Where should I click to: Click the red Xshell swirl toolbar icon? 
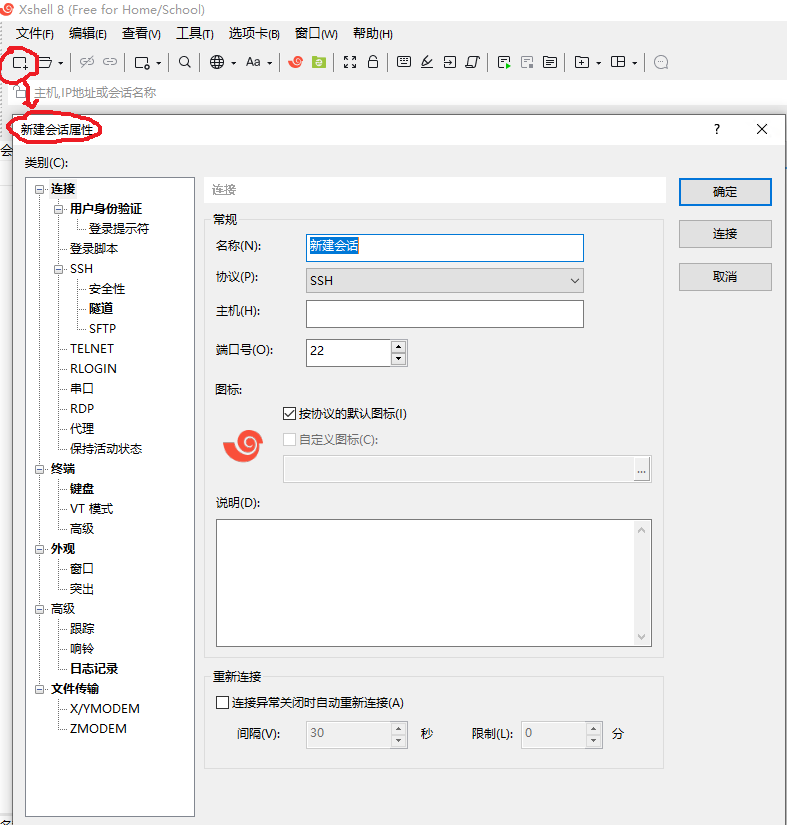point(295,62)
